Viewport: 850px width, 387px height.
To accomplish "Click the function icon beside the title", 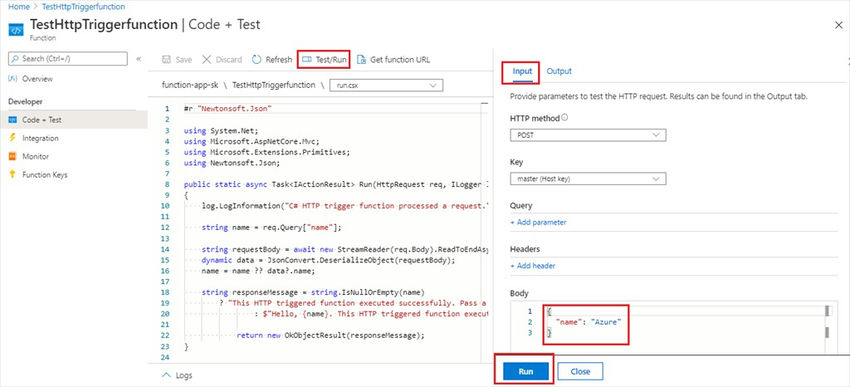I will [x=16, y=29].
